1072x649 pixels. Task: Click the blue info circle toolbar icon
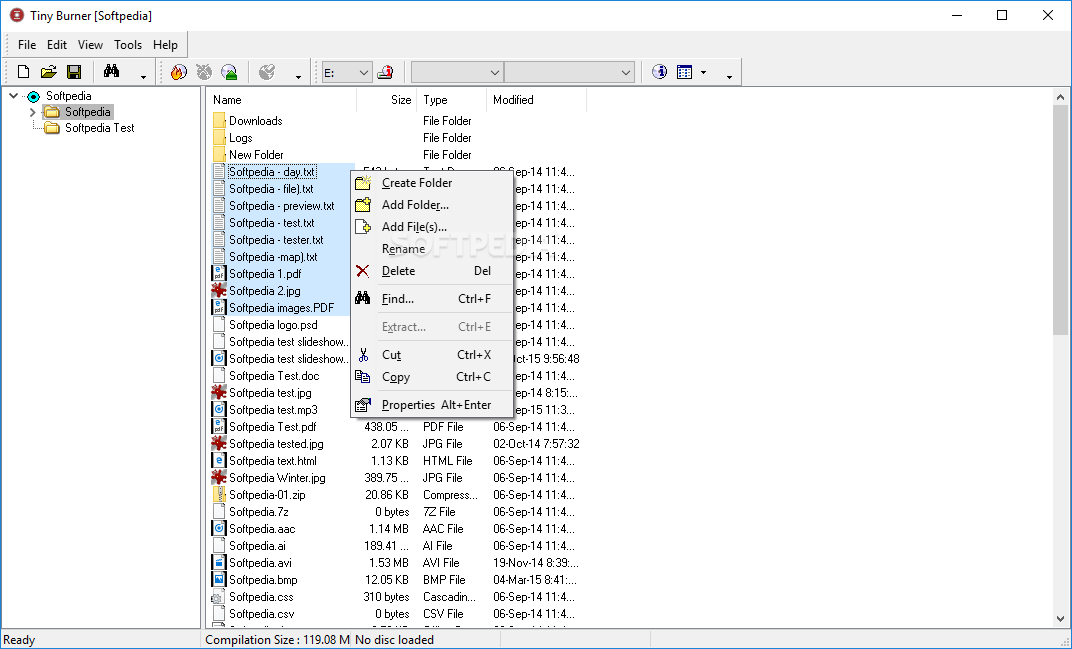(659, 72)
